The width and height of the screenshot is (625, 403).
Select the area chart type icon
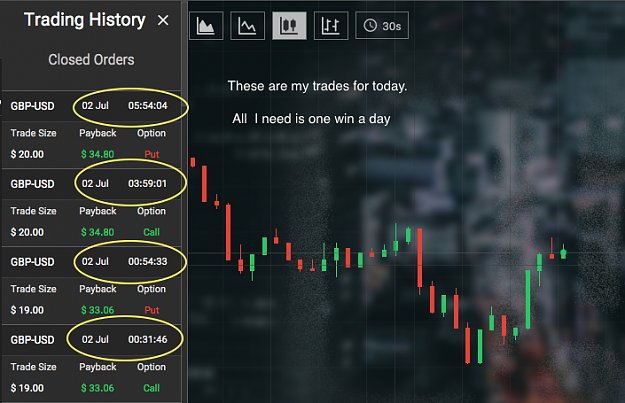click(206, 26)
